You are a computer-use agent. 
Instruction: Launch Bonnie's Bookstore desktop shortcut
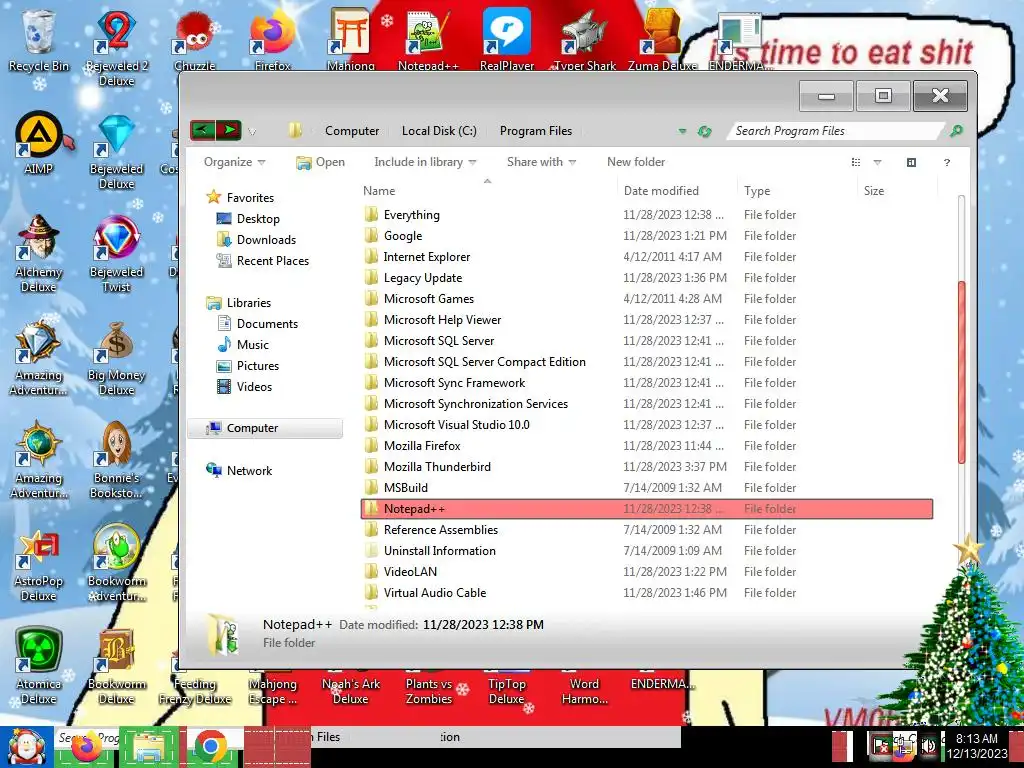(116, 461)
